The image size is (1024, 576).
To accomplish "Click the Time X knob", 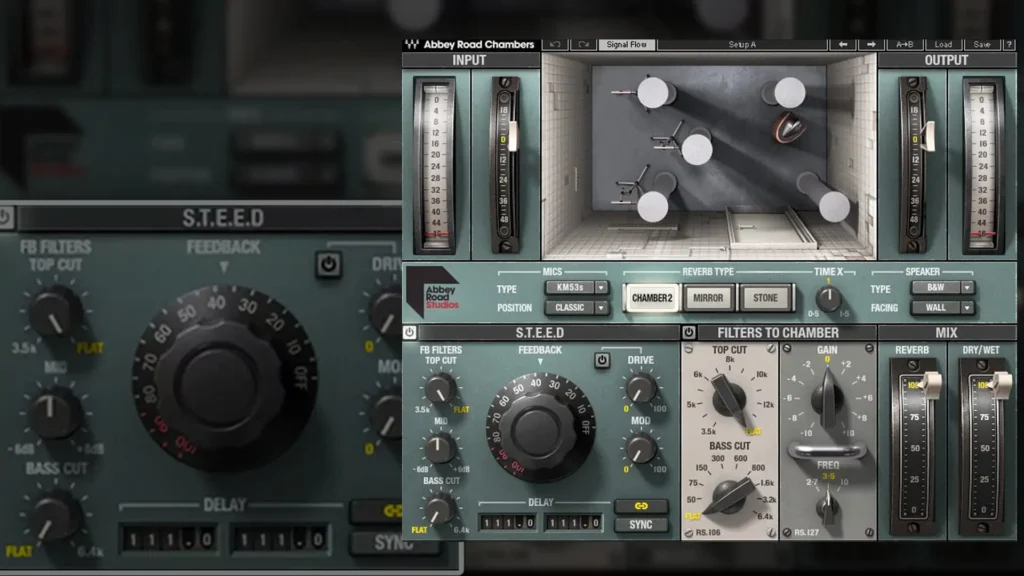I will coord(828,298).
